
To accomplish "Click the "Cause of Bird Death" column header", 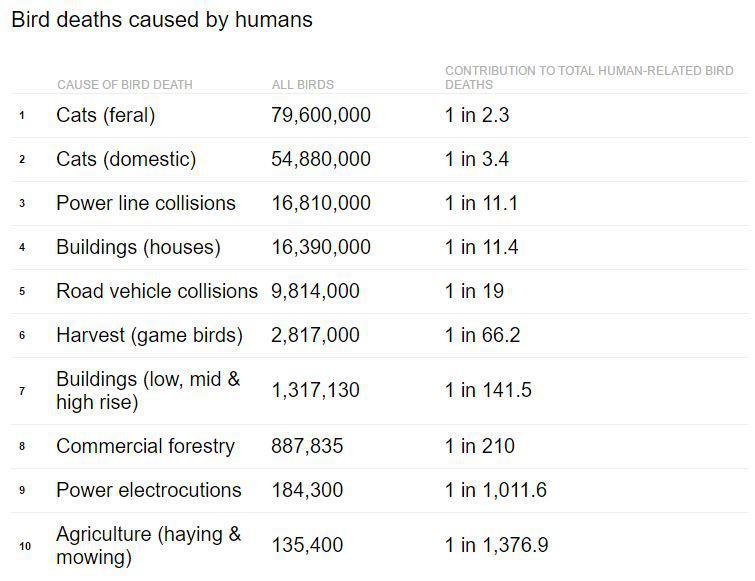I will 125,85.
